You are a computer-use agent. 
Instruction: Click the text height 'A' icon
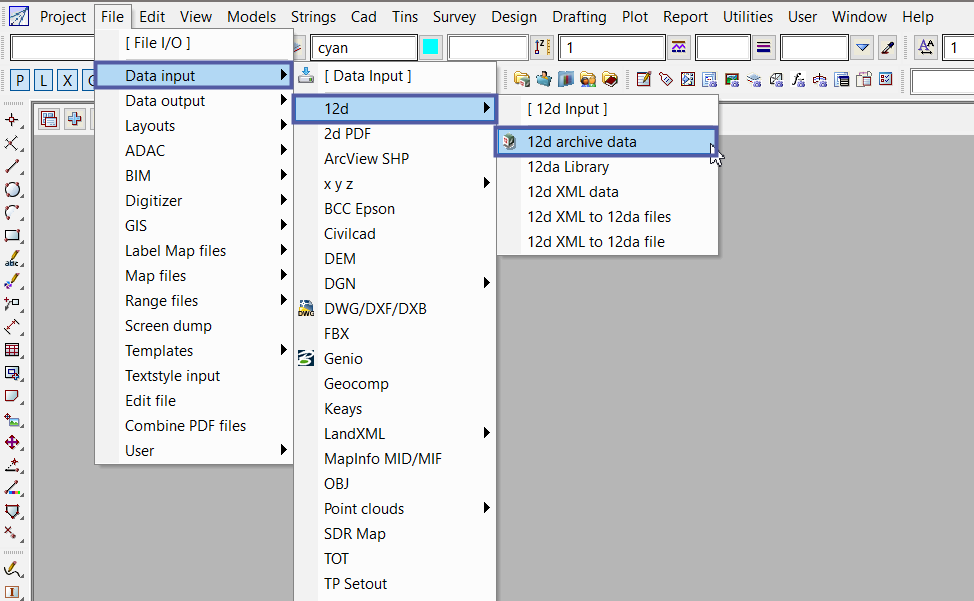pyautogui.click(x=925, y=48)
